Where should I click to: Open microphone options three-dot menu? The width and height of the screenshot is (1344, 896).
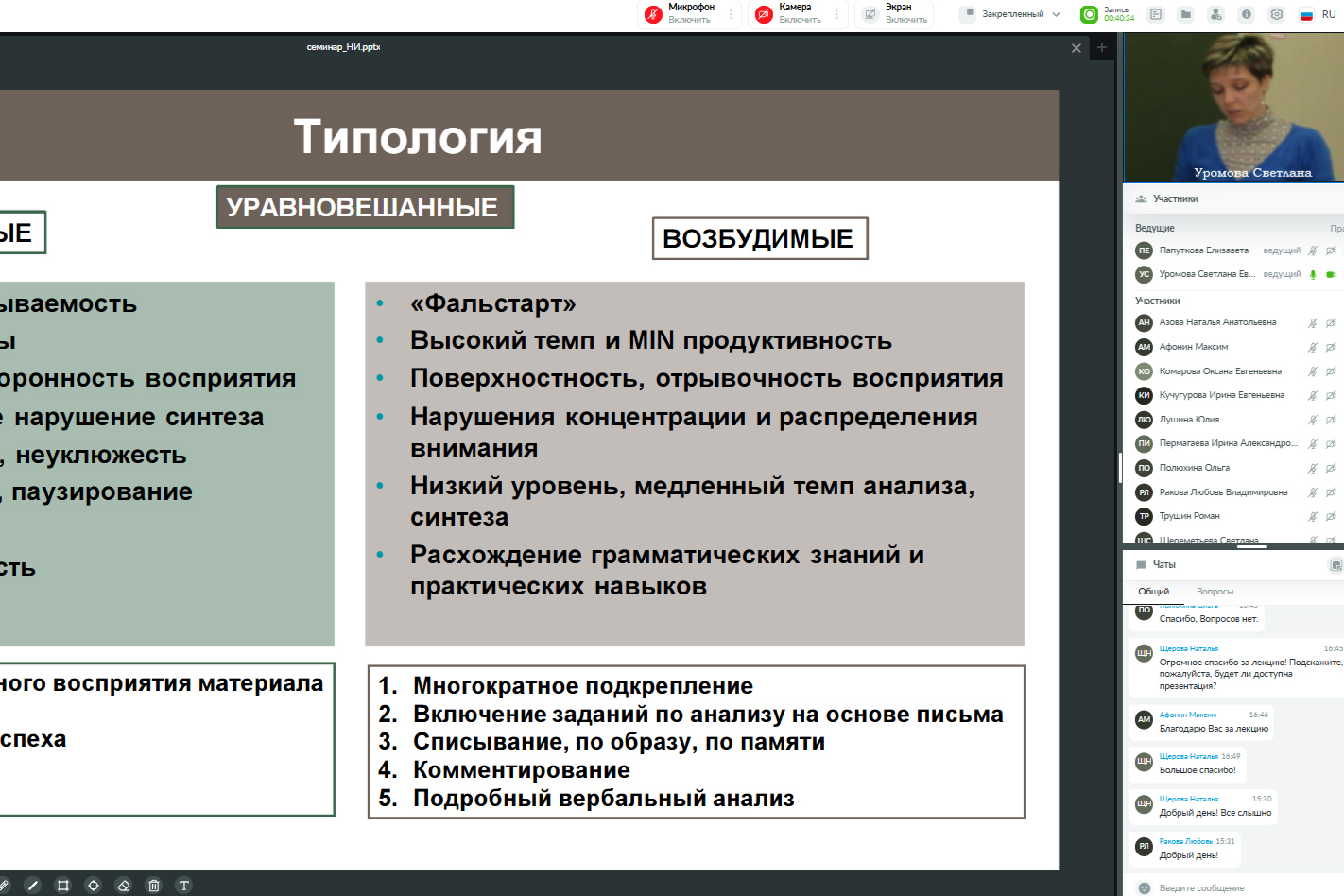point(731,14)
